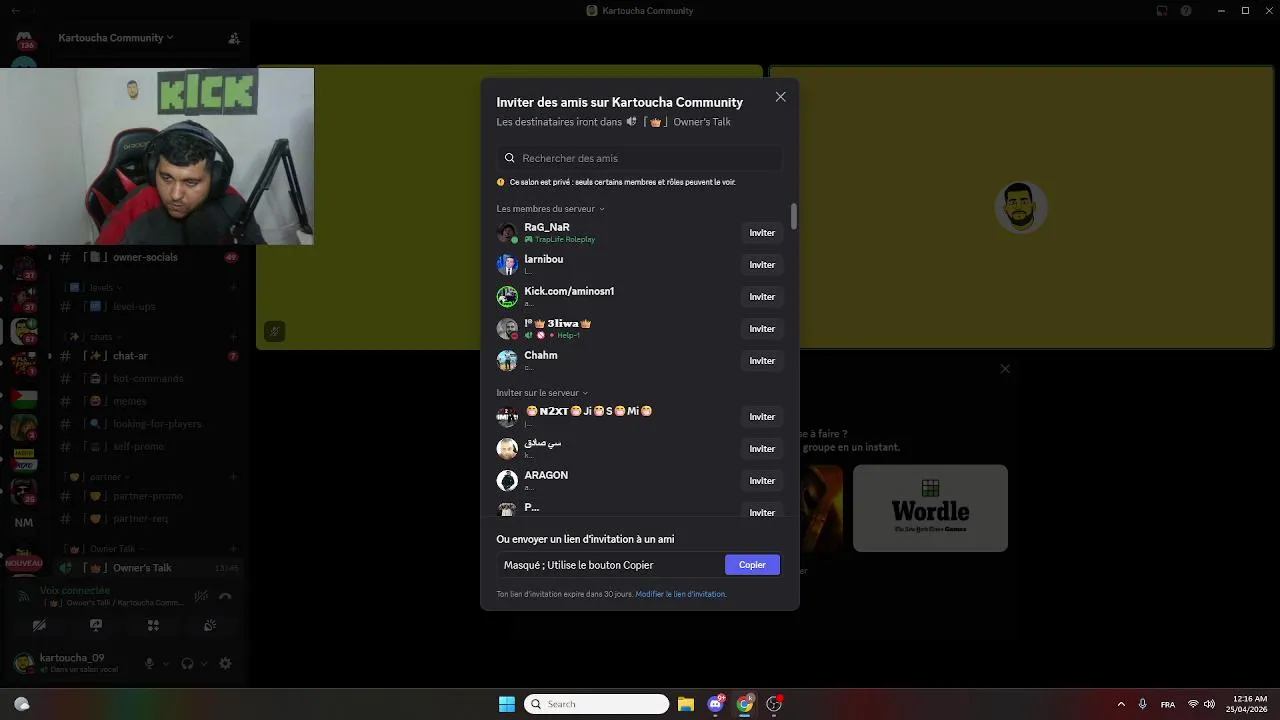Dismiss the activities suggestion panel
Viewport: 1280px width, 720px height.
tap(1005, 369)
